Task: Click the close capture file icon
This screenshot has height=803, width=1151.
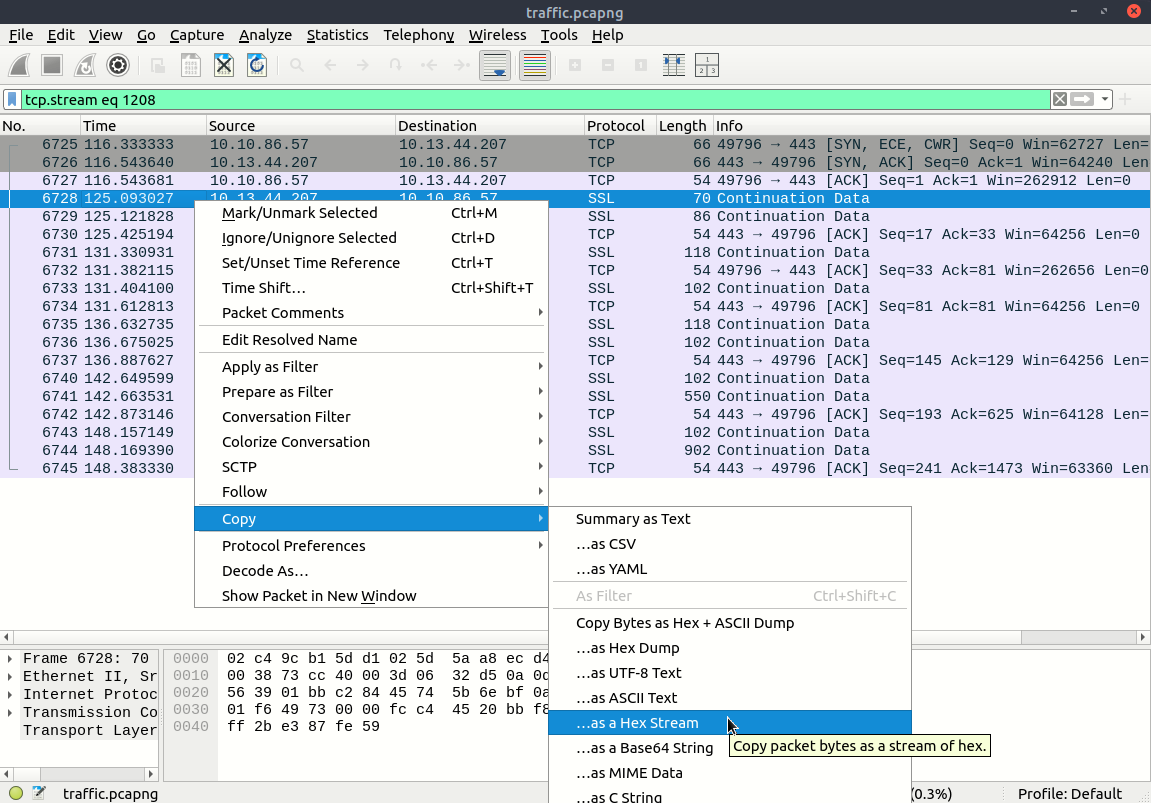Action: tap(224, 66)
